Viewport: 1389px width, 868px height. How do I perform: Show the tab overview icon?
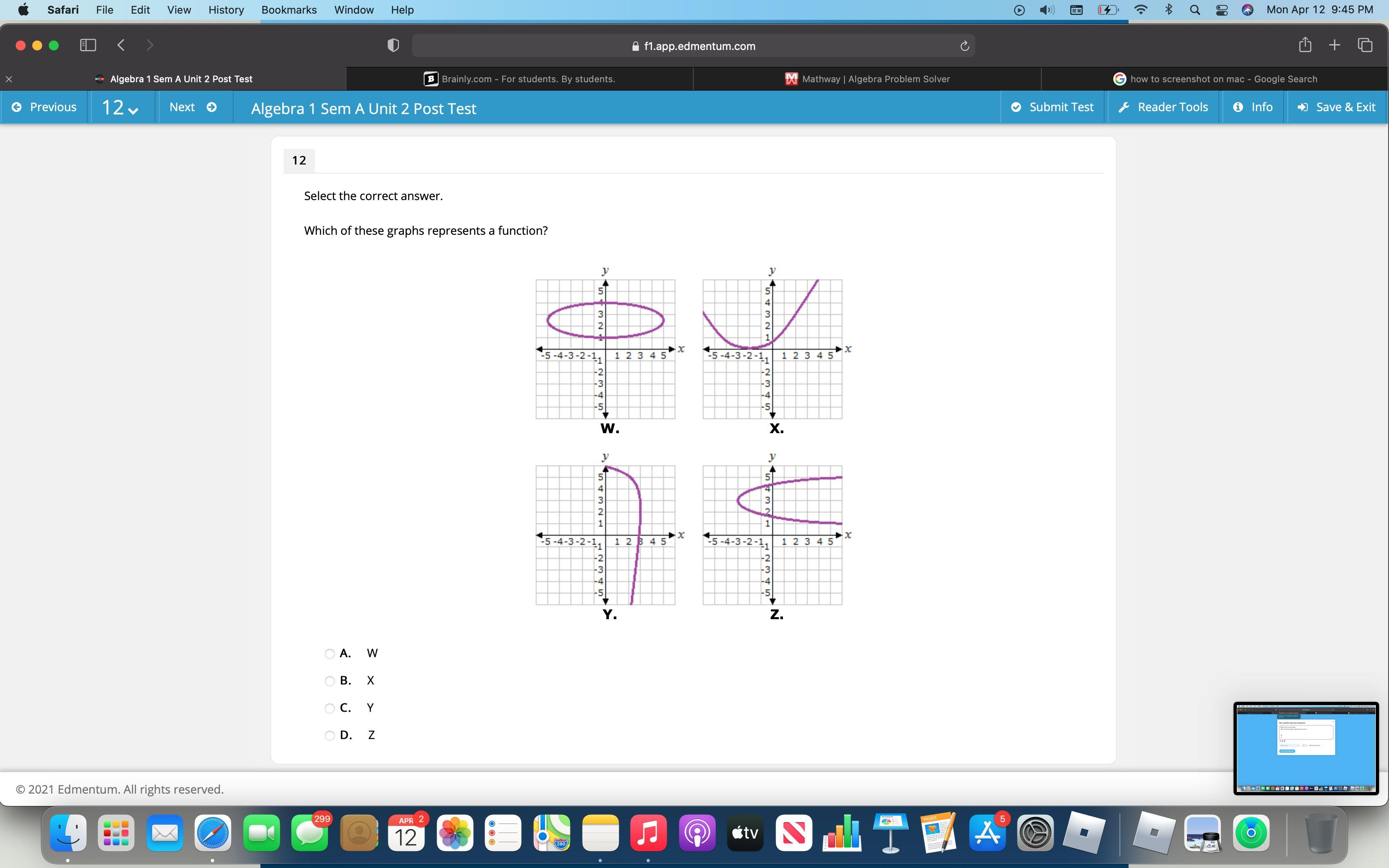coord(1365,45)
